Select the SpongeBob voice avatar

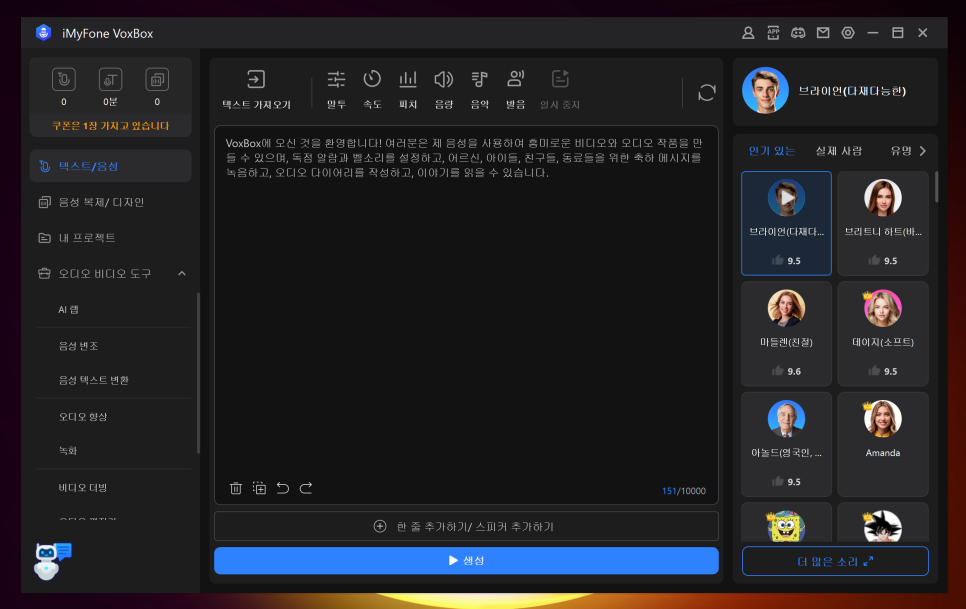tap(786, 526)
